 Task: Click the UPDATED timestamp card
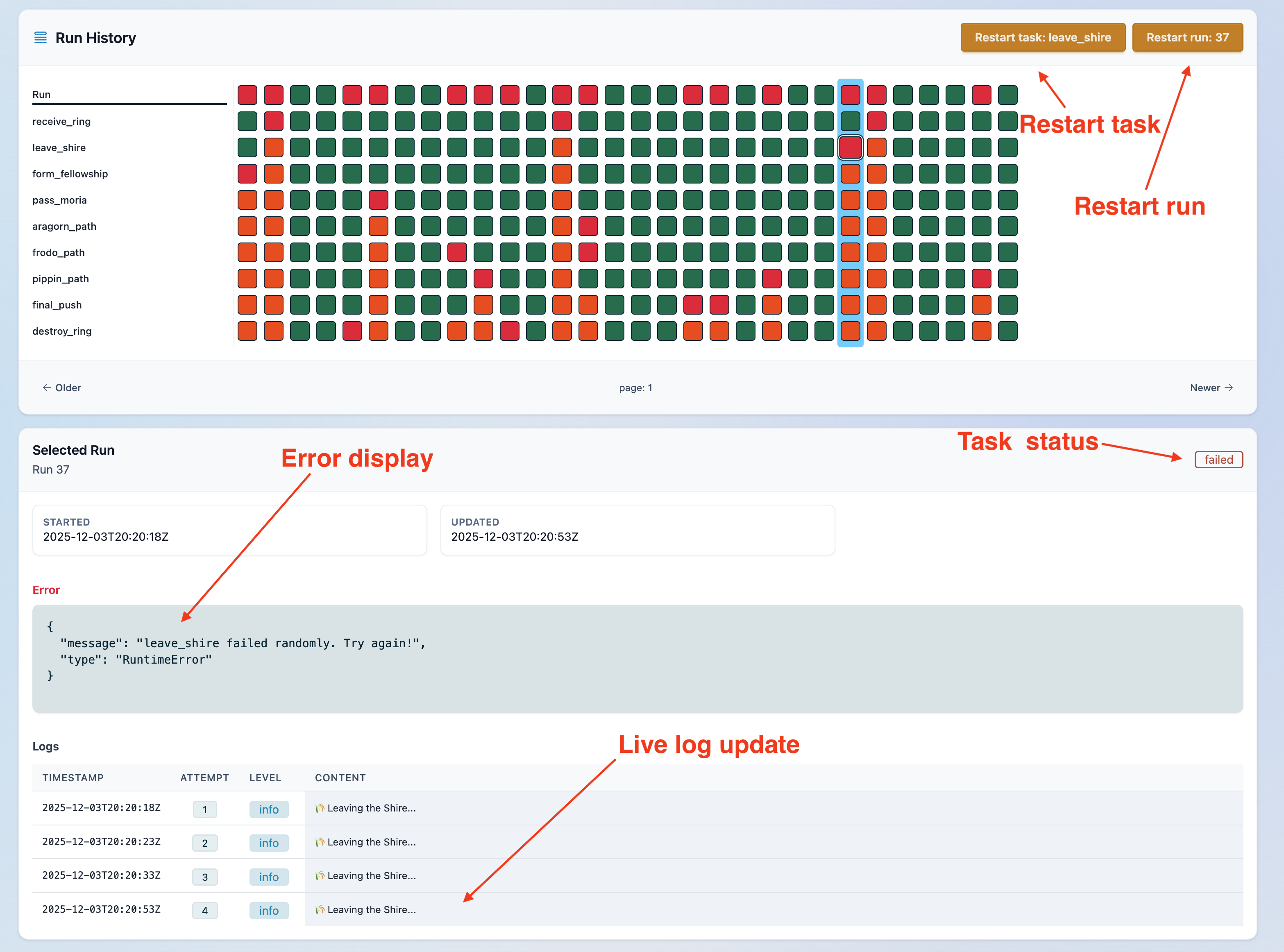[x=637, y=530]
